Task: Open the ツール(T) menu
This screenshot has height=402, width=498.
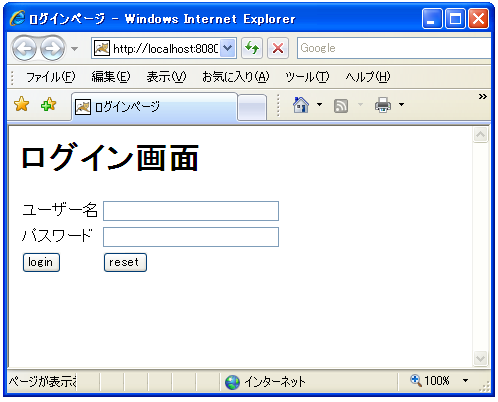Action: (307, 77)
